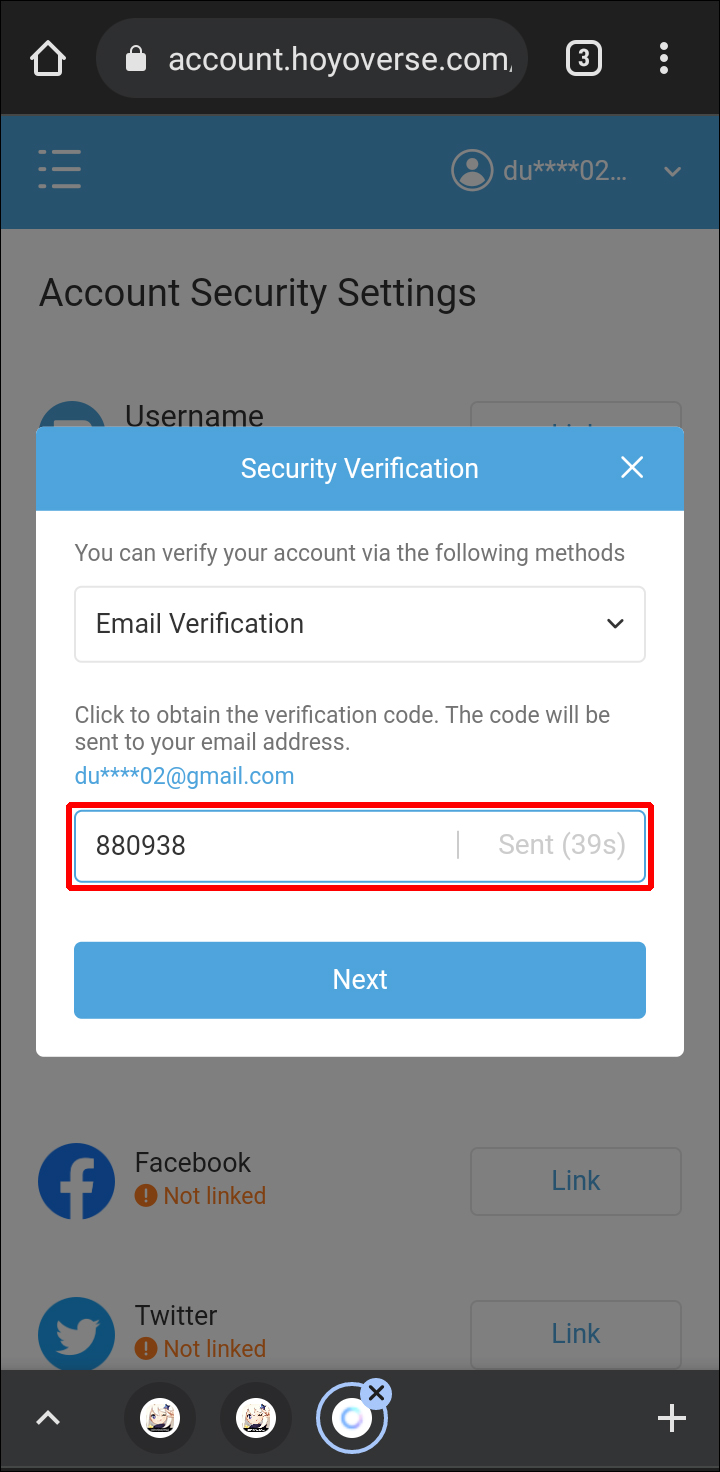Switch to the second tab thumbnail

coord(256,1418)
